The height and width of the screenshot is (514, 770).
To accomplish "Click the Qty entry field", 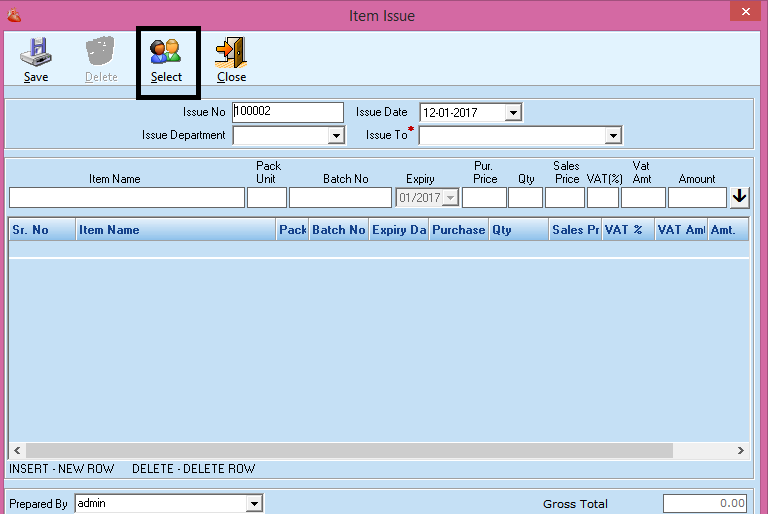I will (525, 198).
